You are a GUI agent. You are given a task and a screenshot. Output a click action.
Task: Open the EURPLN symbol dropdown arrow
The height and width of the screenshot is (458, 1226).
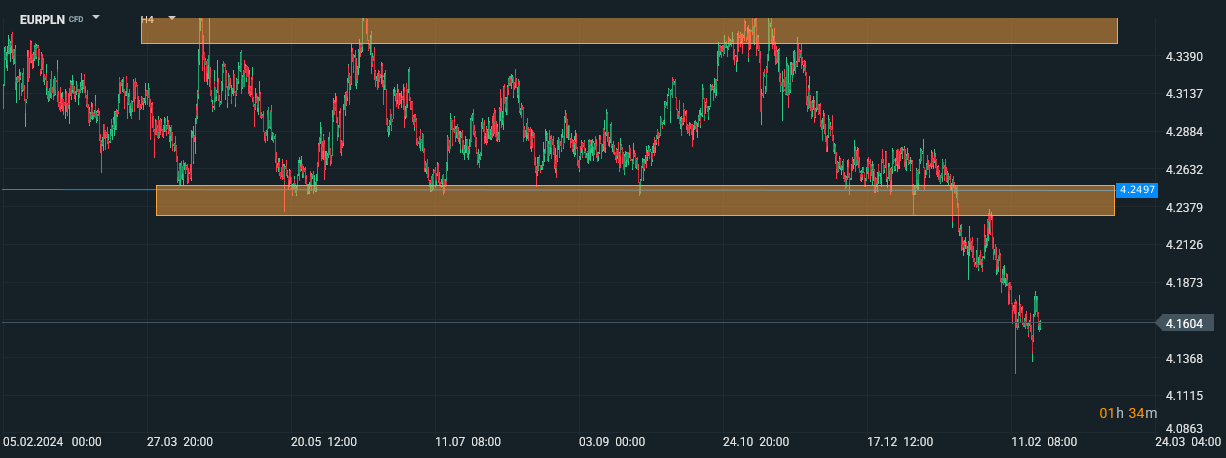pyautogui.click(x=96, y=18)
